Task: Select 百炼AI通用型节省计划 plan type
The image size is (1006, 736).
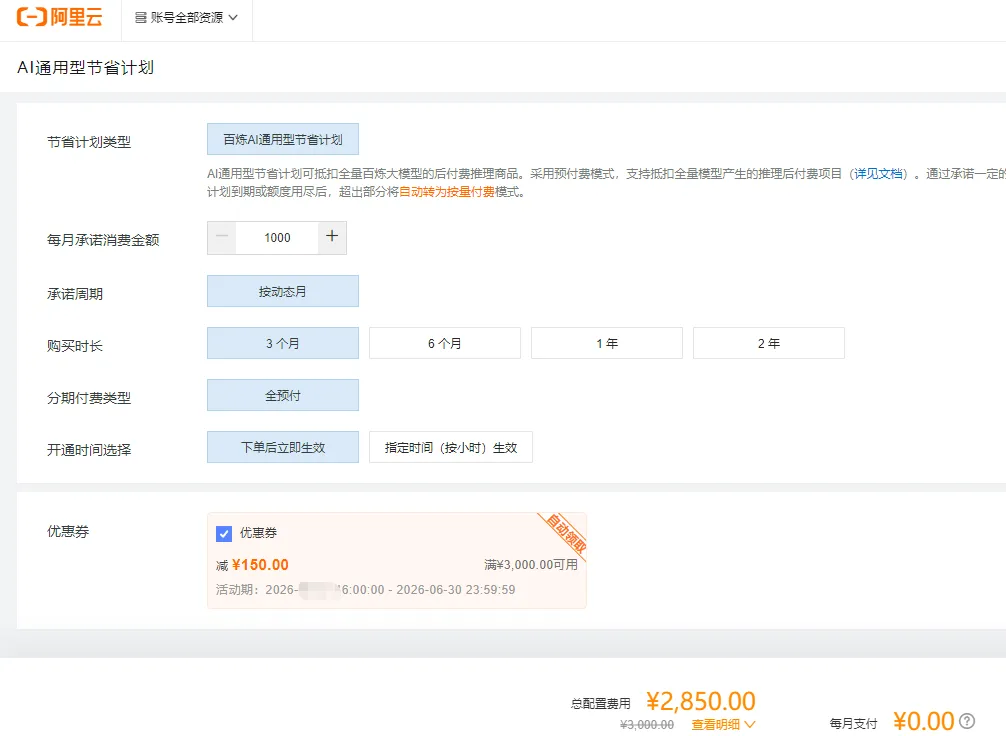Action: (x=282, y=139)
